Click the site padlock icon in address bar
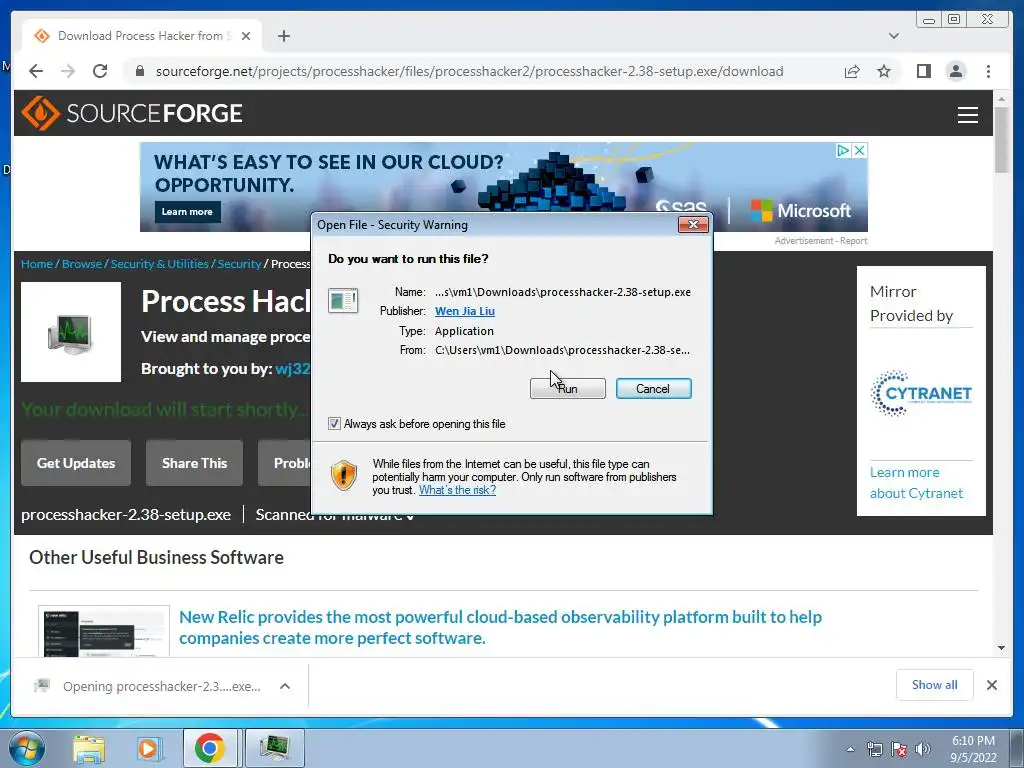The image size is (1024, 768). tap(140, 71)
